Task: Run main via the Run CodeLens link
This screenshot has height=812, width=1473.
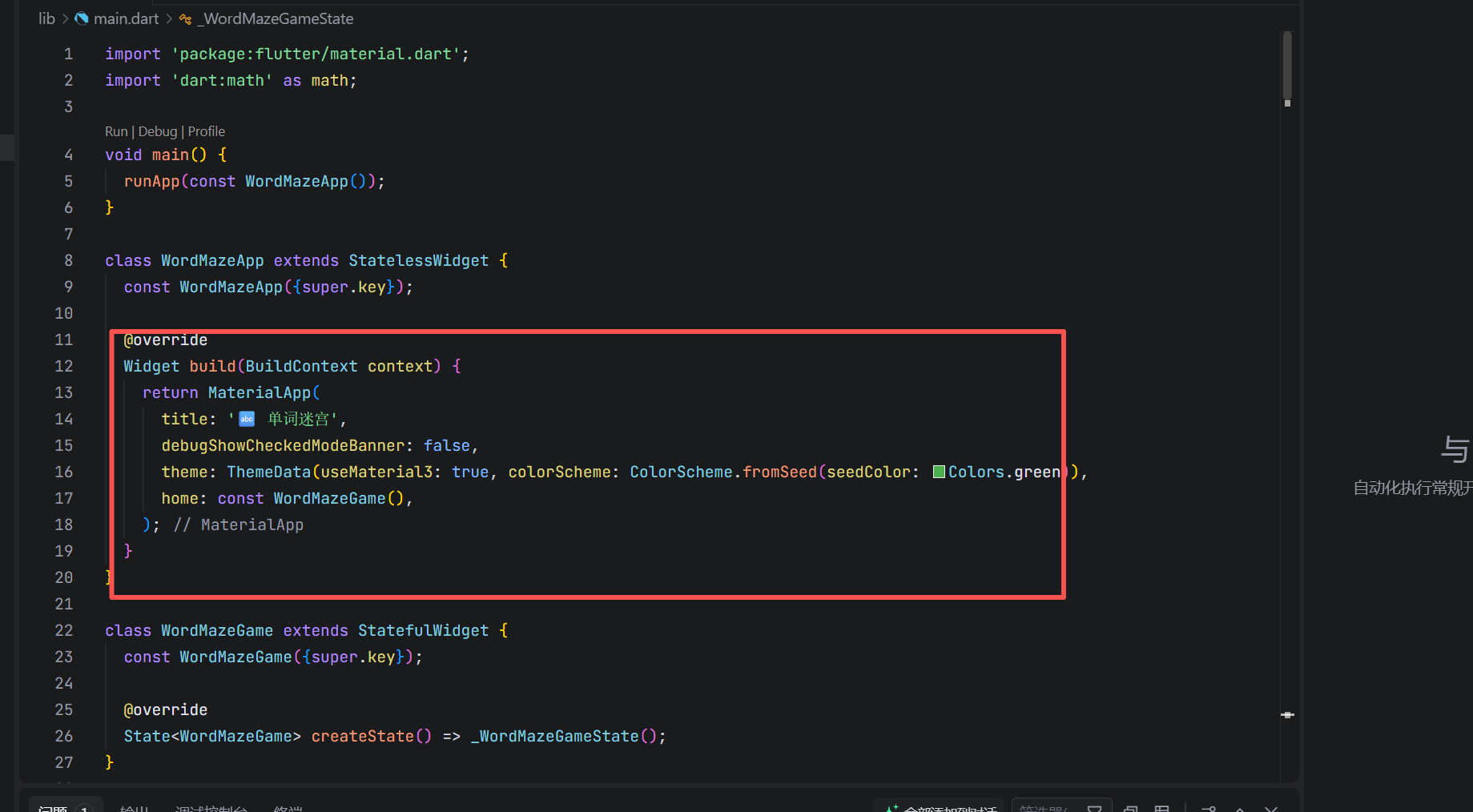Action: (x=116, y=131)
